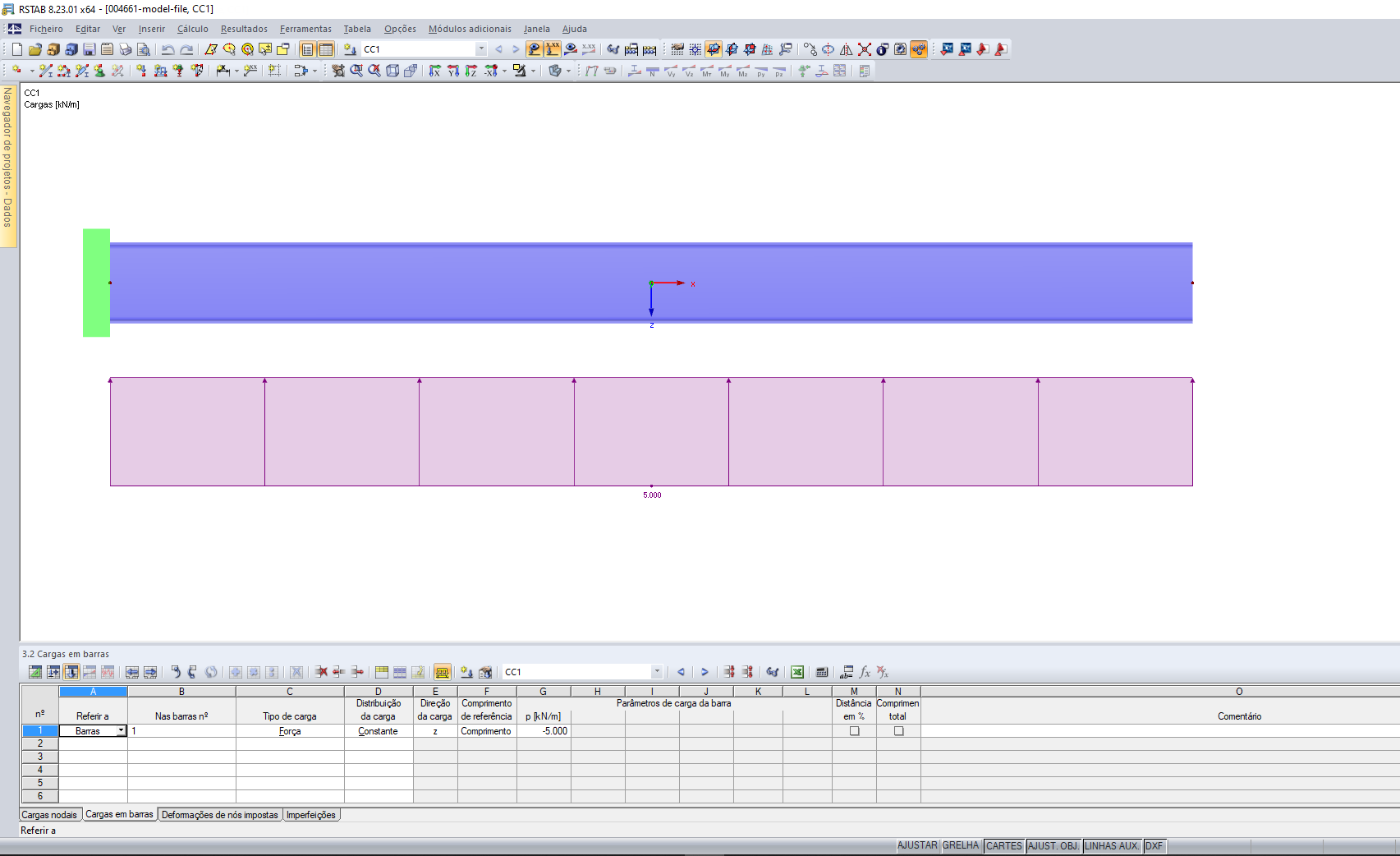Open a model file with the folder icon
The image size is (1400, 856).
(35, 49)
